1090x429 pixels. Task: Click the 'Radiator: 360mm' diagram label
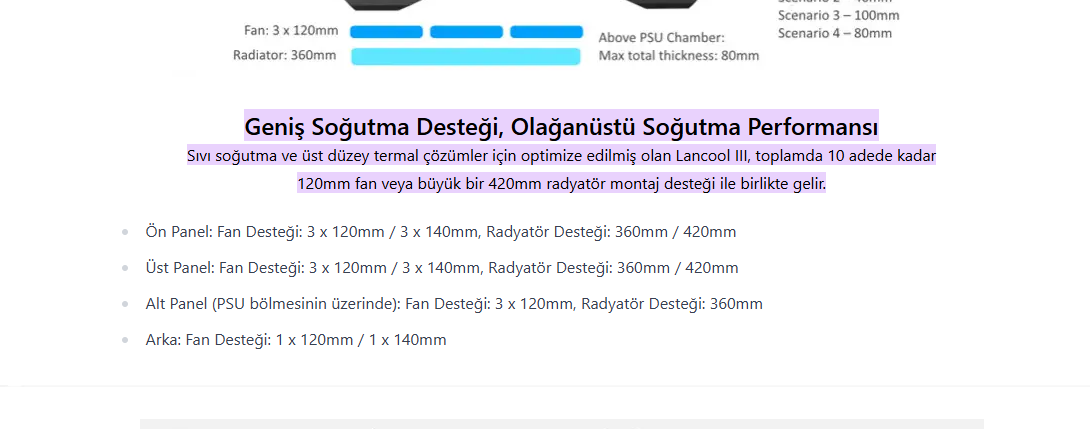(x=284, y=55)
